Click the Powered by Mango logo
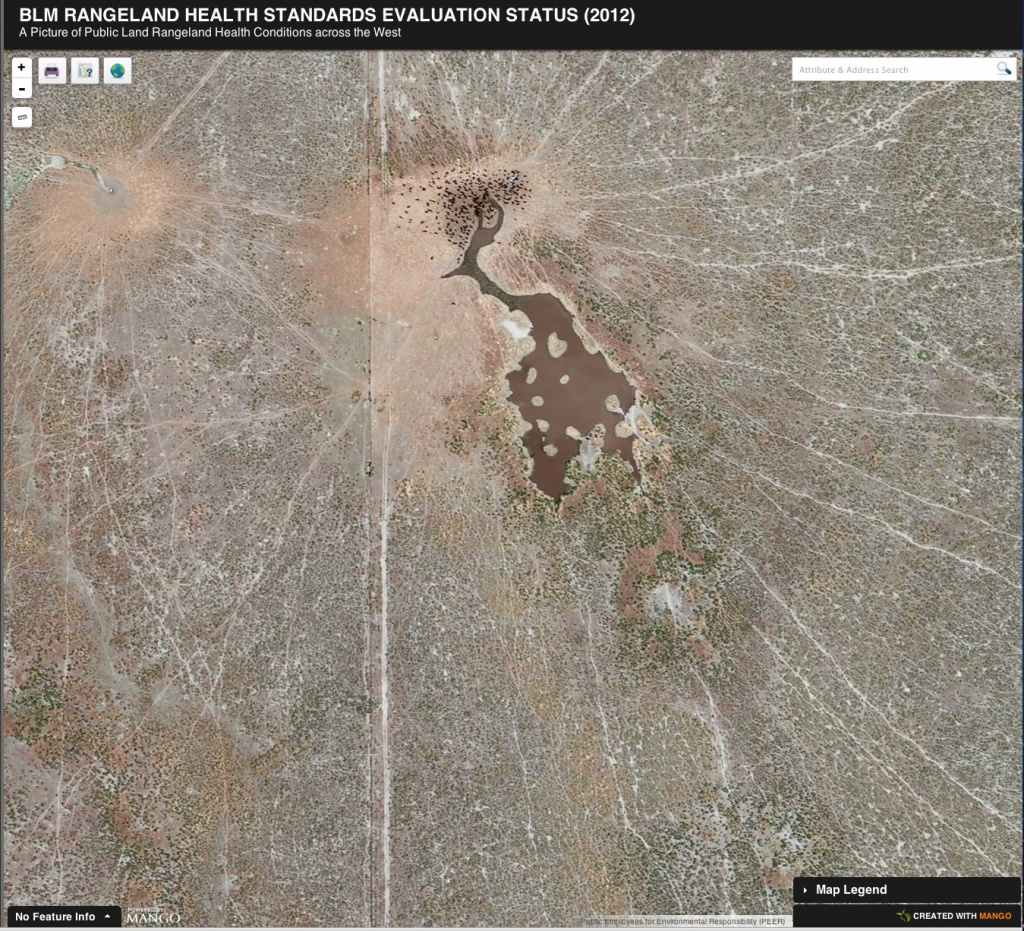1024x931 pixels. click(153, 915)
